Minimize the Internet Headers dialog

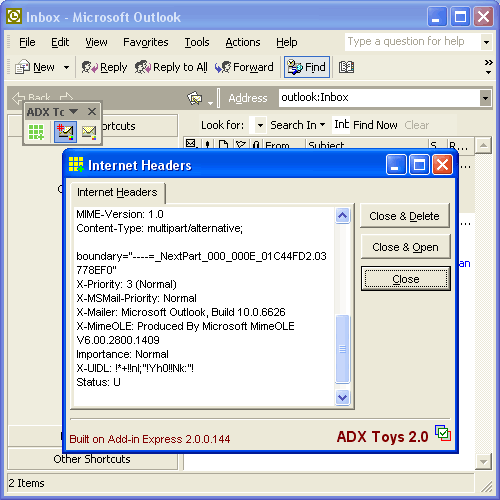tap(396, 165)
